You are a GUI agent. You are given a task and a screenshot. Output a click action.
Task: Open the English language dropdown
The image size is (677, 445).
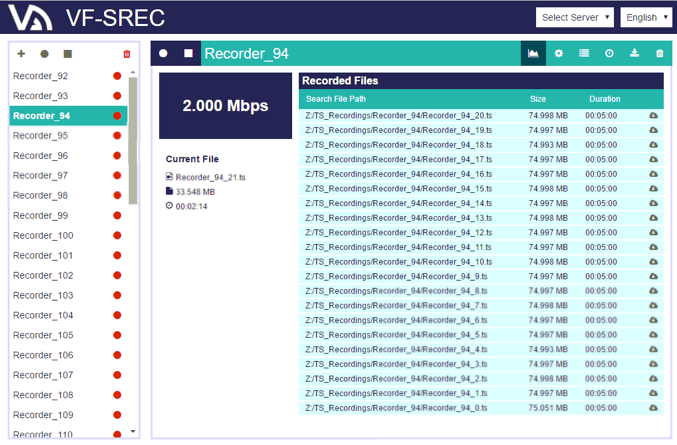tap(646, 17)
